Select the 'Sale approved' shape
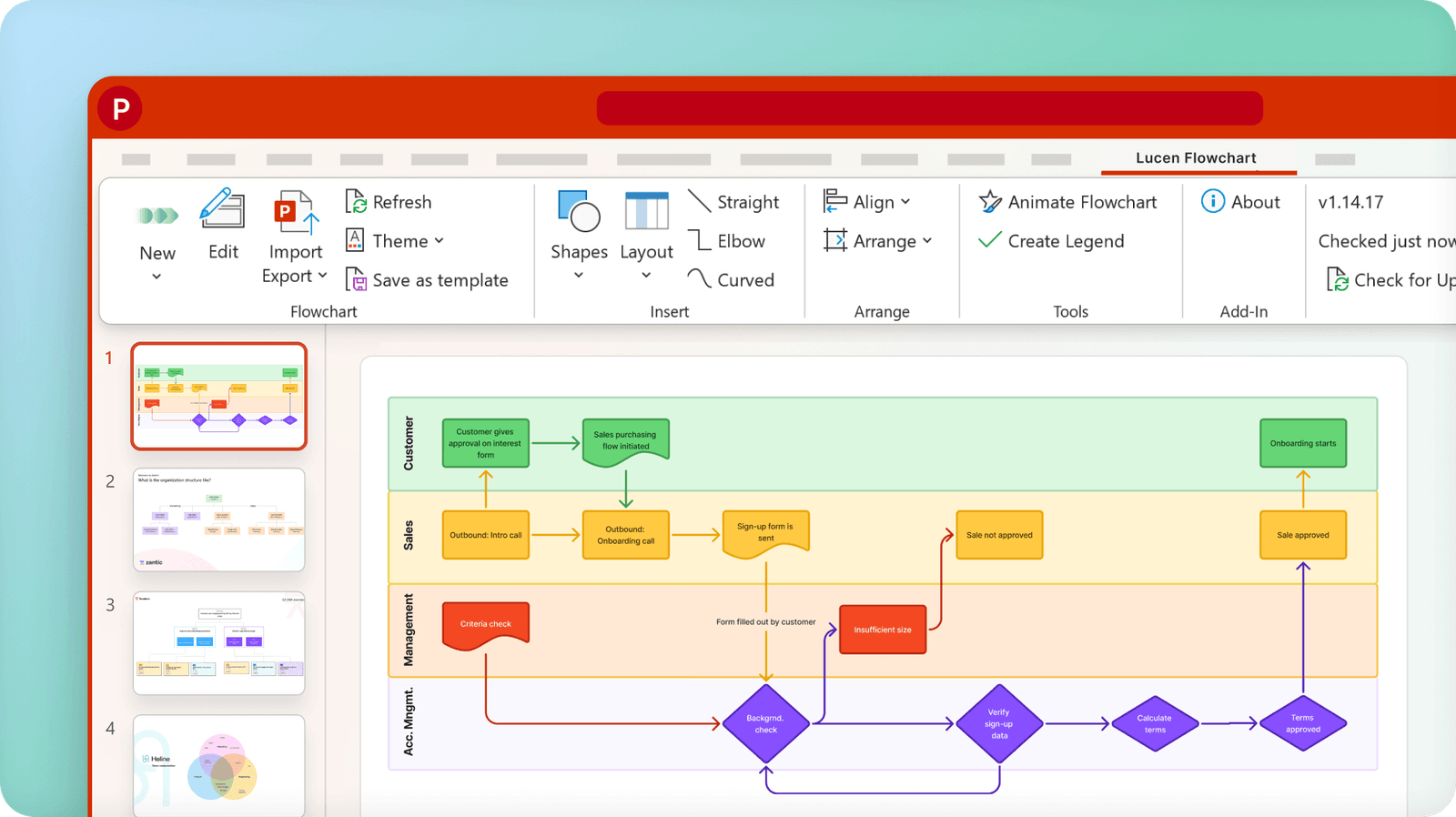This screenshot has height=817, width=1456. (x=1303, y=535)
